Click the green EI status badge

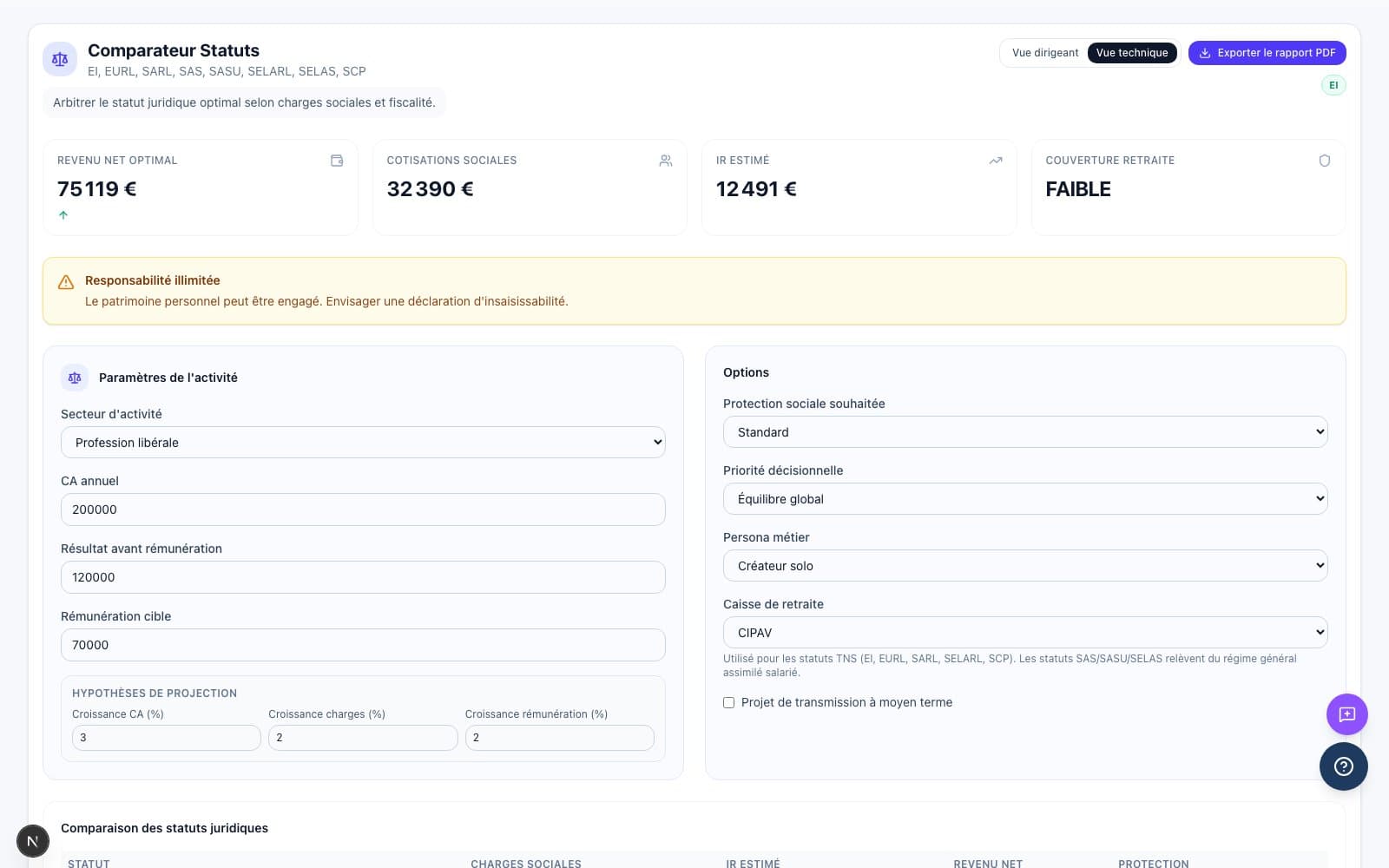(1333, 85)
